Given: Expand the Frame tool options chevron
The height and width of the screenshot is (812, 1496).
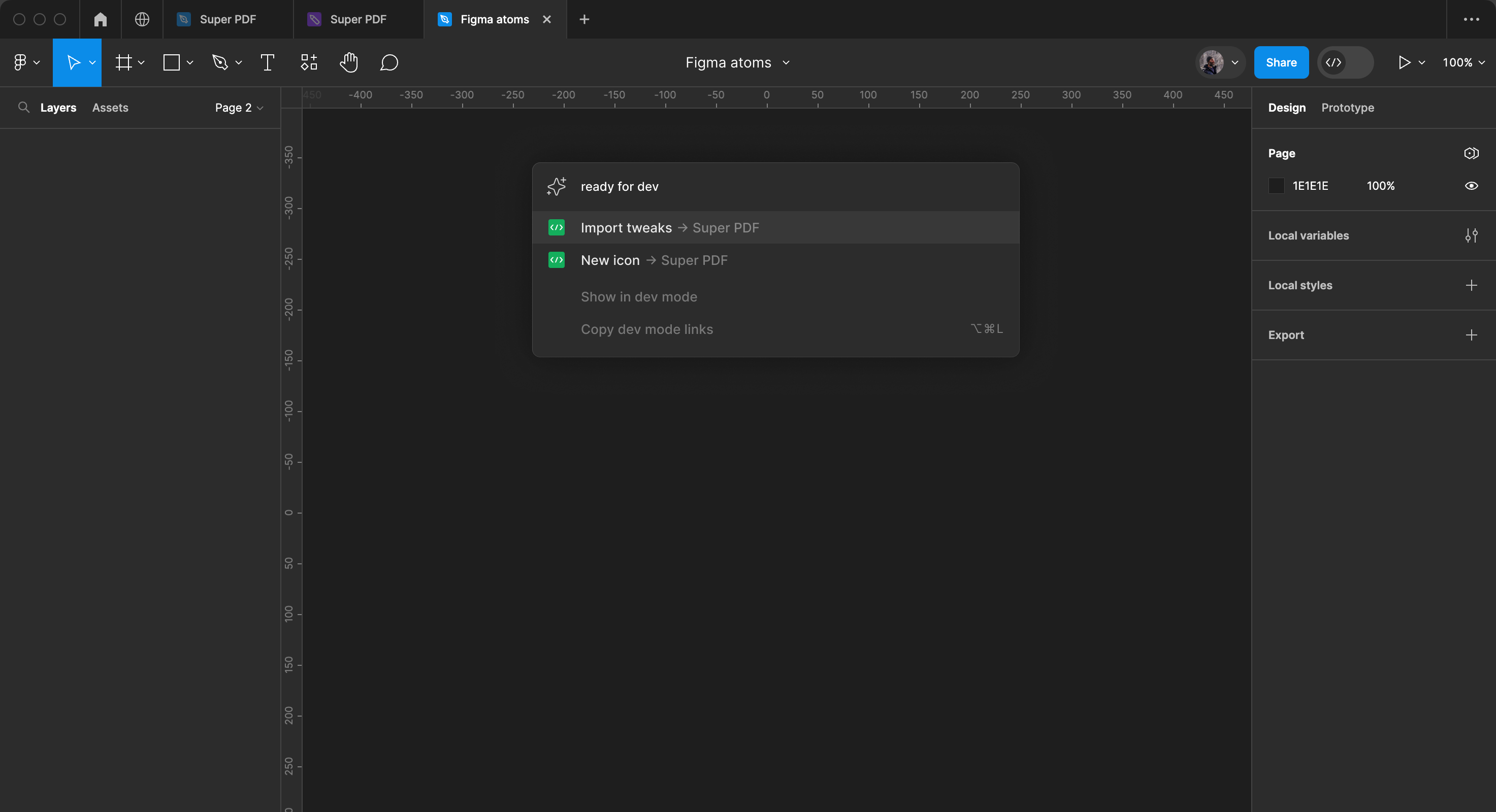Looking at the screenshot, I should [x=141, y=62].
